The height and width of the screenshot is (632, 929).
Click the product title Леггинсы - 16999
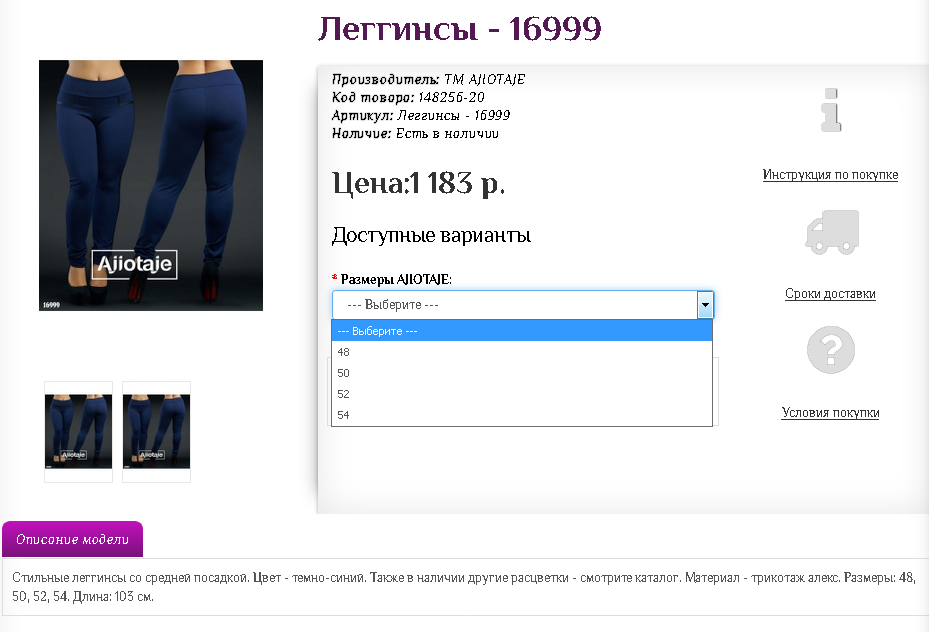(x=459, y=30)
